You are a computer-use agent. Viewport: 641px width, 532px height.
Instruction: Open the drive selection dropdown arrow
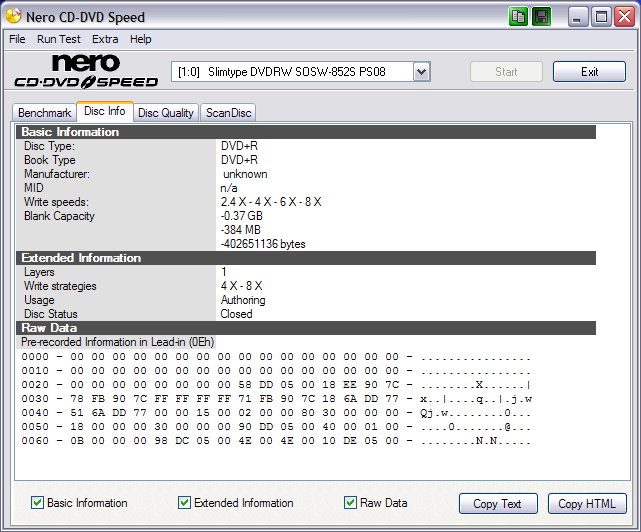(x=421, y=72)
